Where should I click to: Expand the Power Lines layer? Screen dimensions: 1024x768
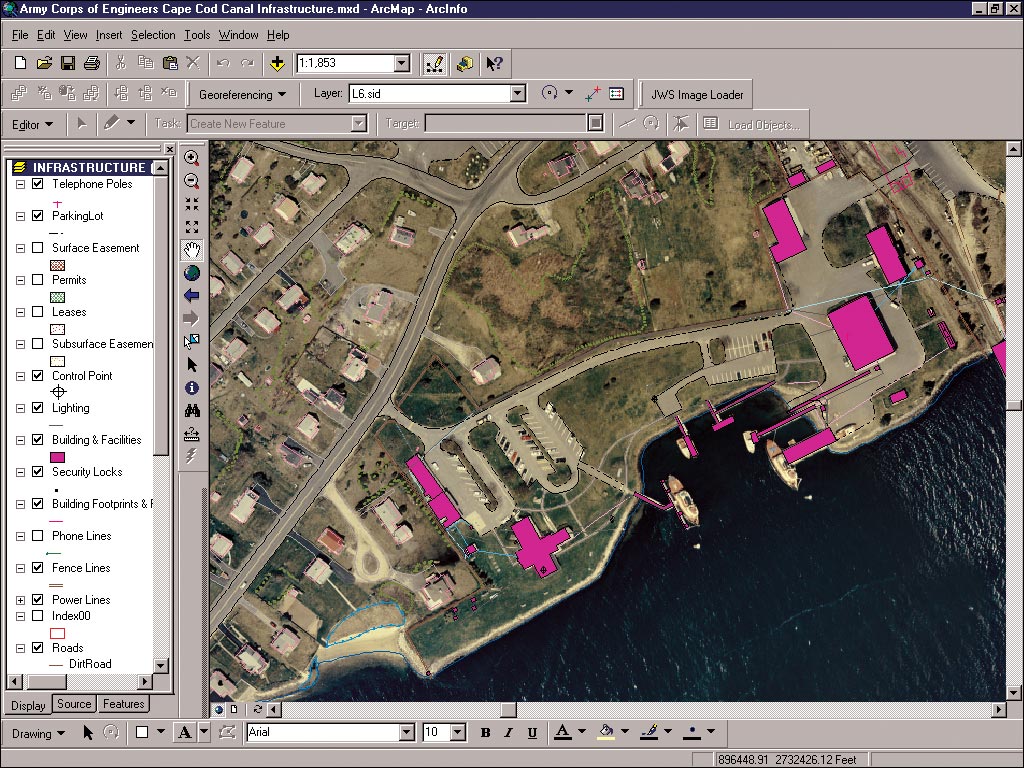pos(21,600)
